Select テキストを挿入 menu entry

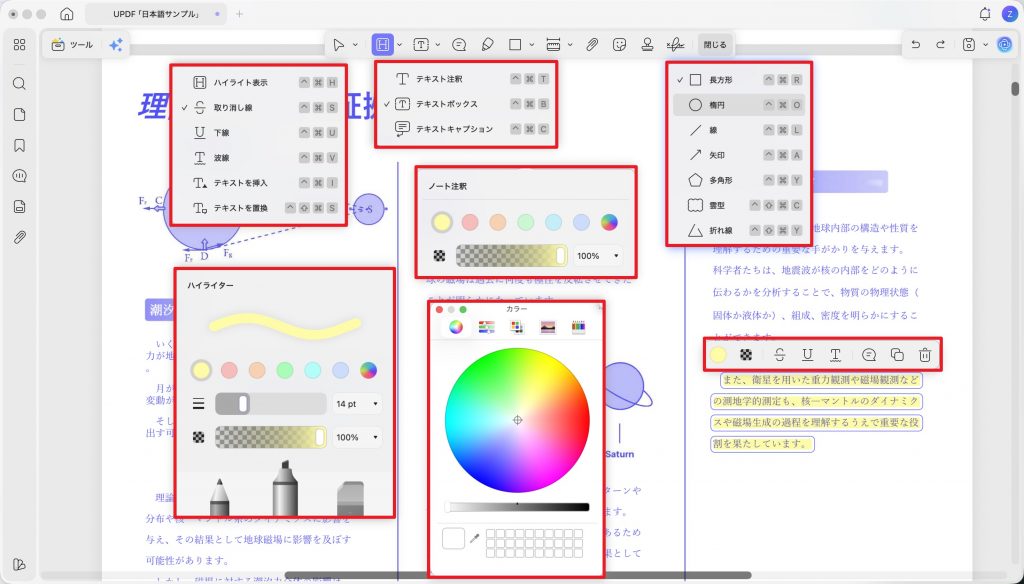tap(259, 183)
